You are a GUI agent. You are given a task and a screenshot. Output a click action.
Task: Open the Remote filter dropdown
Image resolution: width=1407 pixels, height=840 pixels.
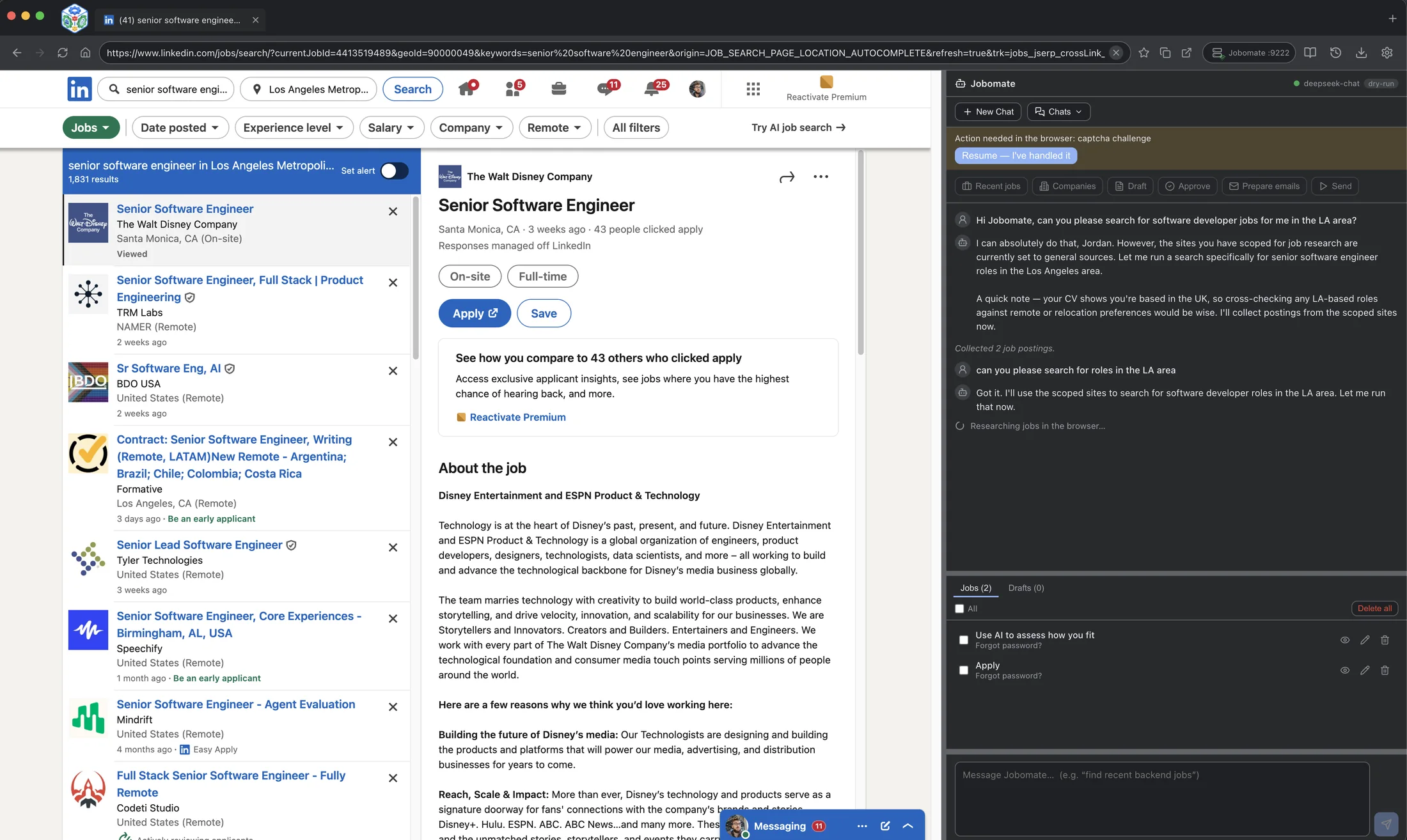pos(554,127)
